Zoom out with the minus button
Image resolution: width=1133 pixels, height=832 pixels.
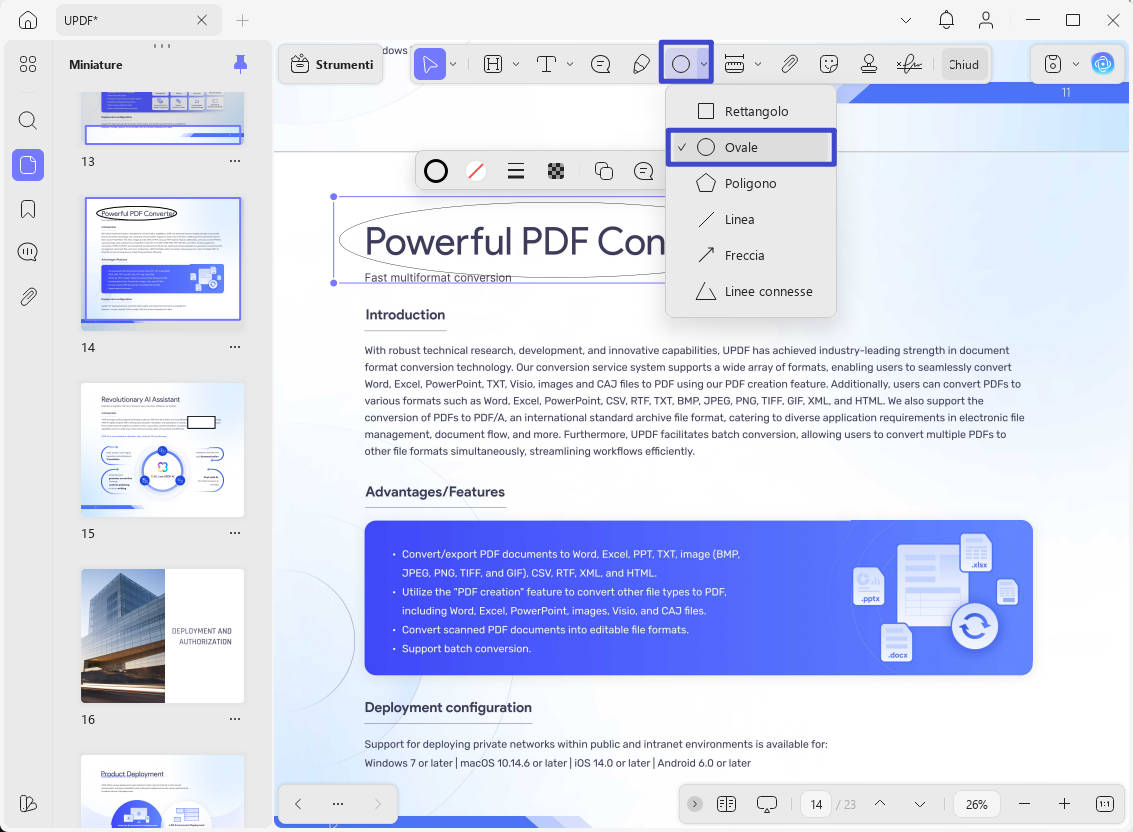coord(1024,804)
